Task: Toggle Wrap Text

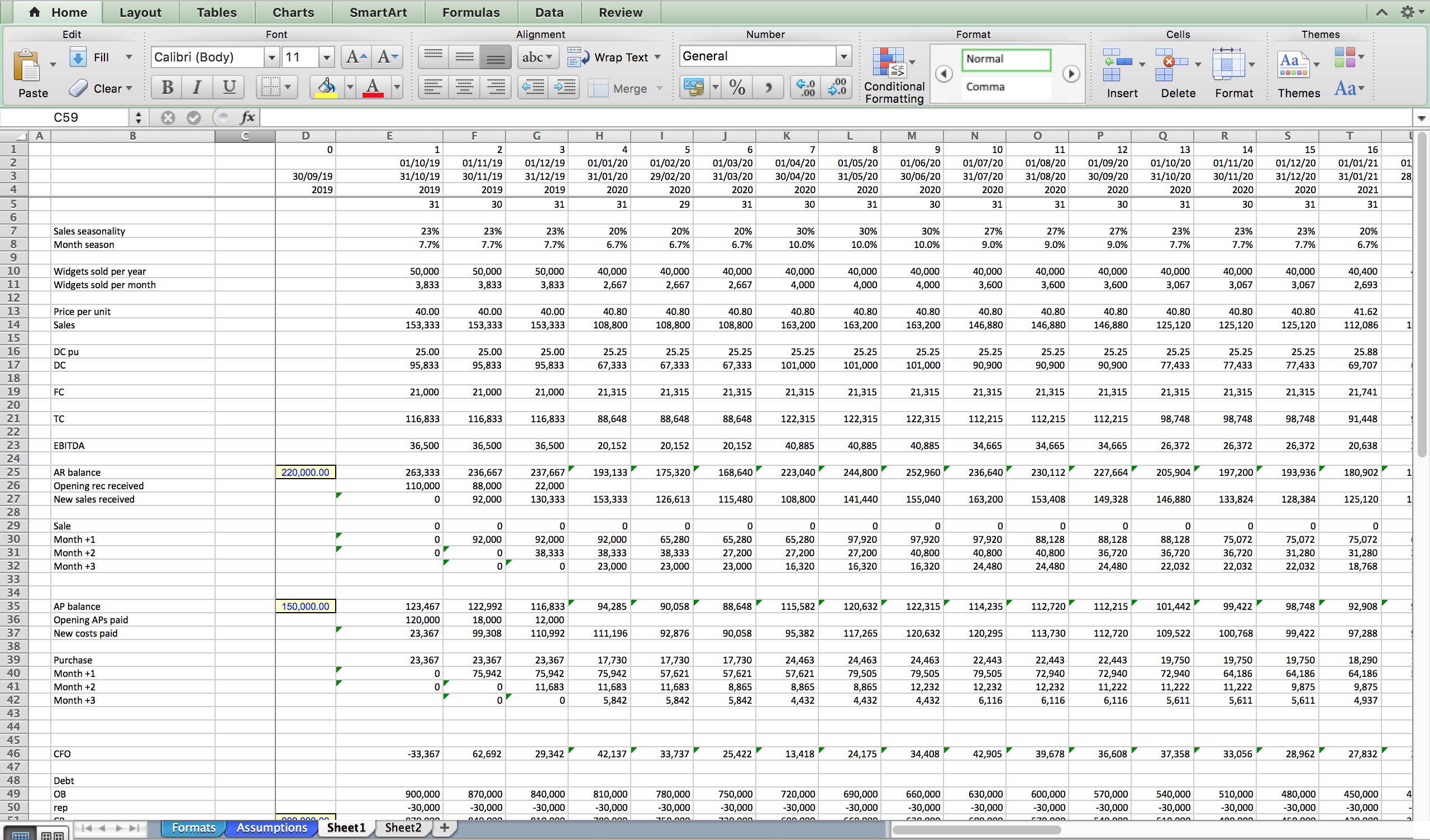Action: [x=614, y=57]
